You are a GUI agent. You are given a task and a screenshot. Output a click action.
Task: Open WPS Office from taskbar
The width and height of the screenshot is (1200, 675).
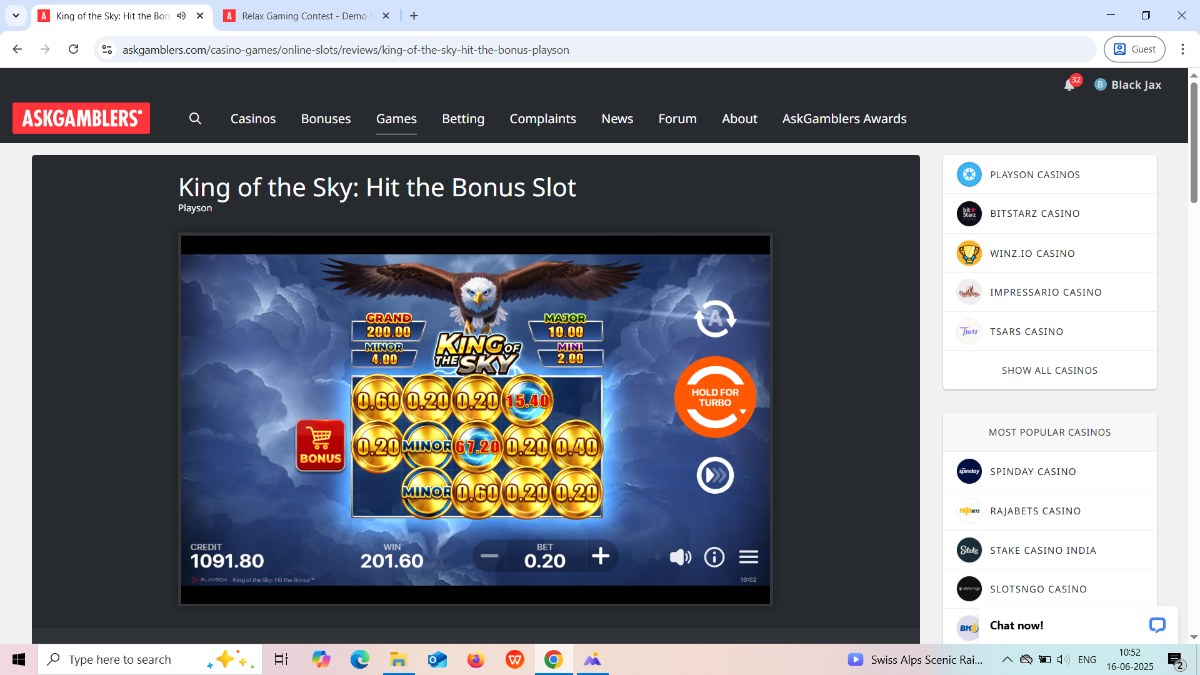coord(514,659)
